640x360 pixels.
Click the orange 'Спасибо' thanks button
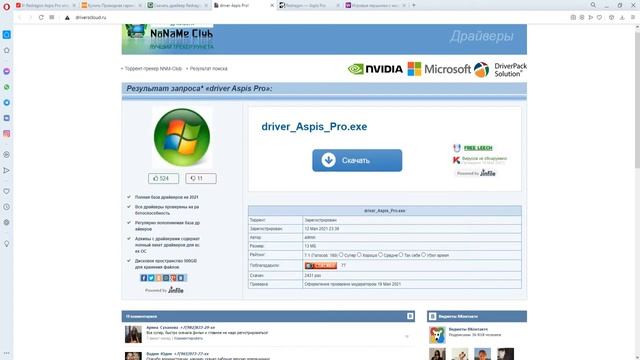pyautogui.click(x=321, y=266)
